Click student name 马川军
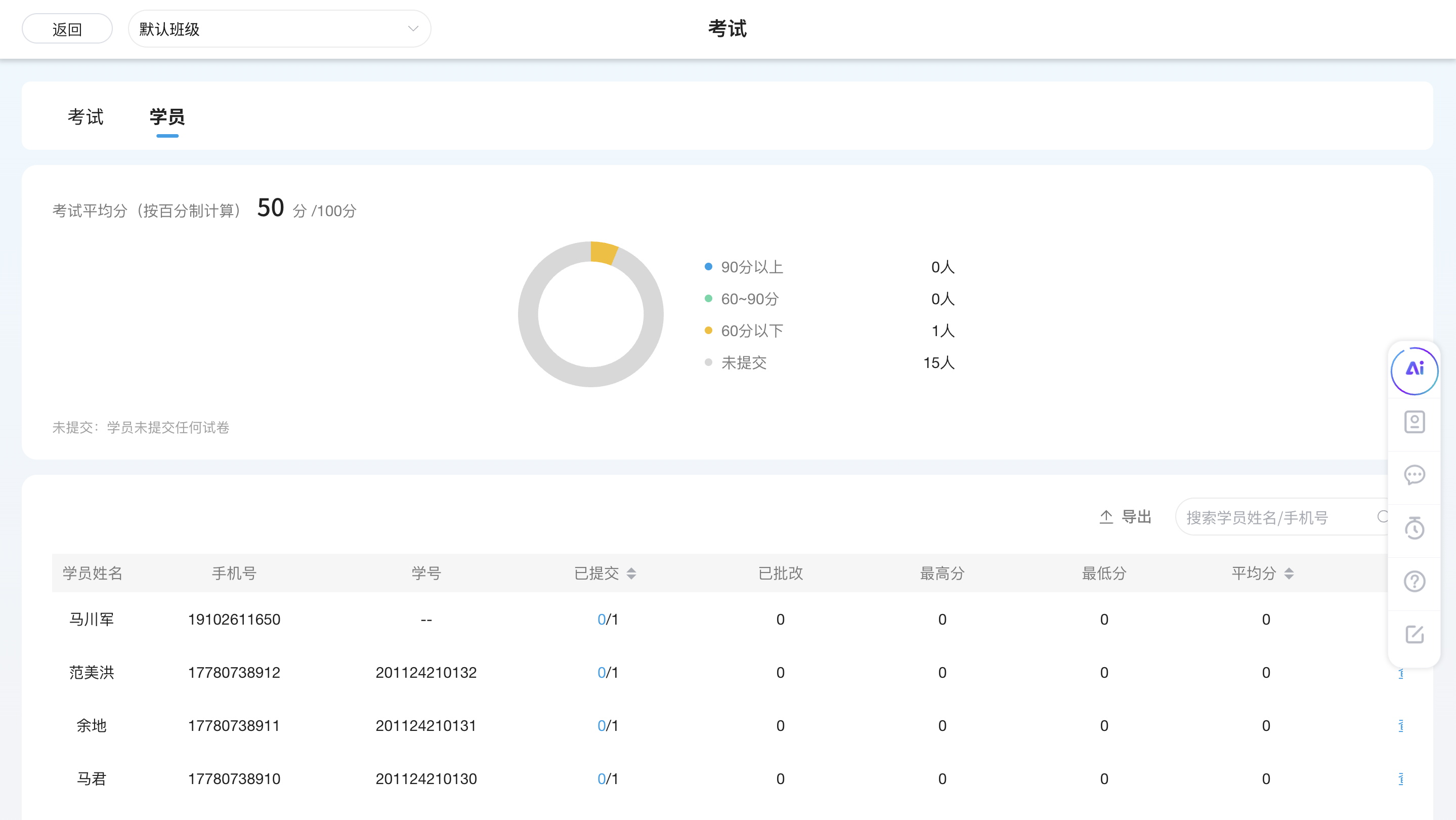The height and width of the screenshot is (820, 1456). (92, 620)
